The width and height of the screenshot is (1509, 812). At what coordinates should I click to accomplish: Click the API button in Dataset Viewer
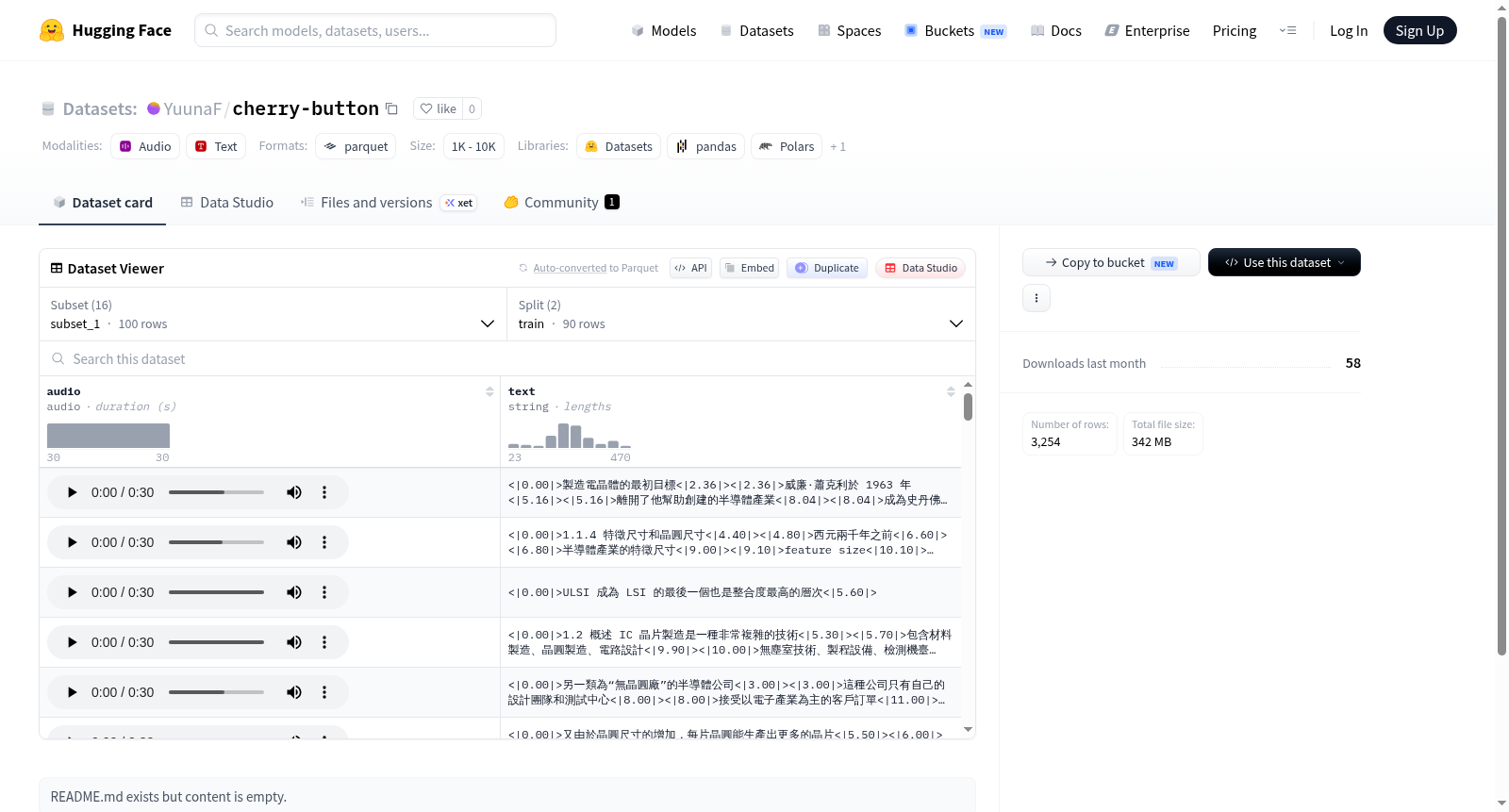[690, 268]
